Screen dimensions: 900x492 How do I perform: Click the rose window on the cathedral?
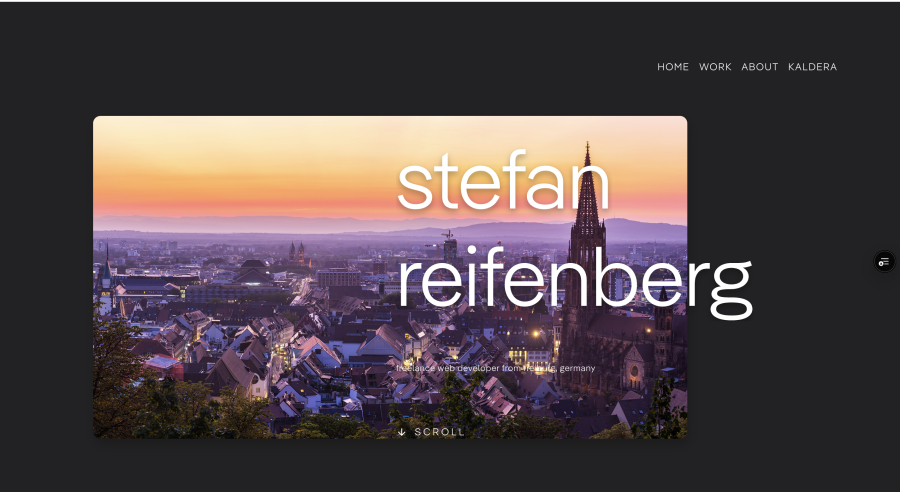tap(634, 371)
